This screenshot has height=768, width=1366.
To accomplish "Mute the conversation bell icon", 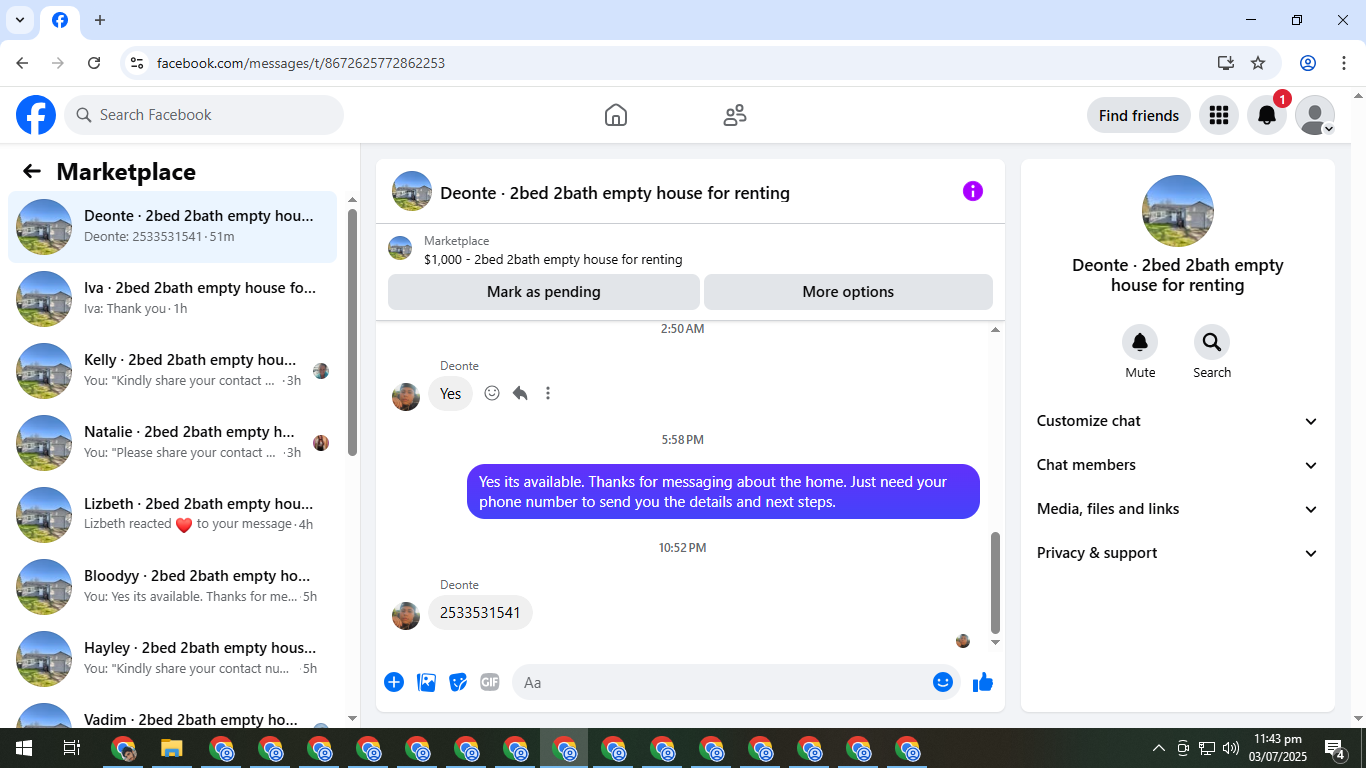I will coord(1140,343).
